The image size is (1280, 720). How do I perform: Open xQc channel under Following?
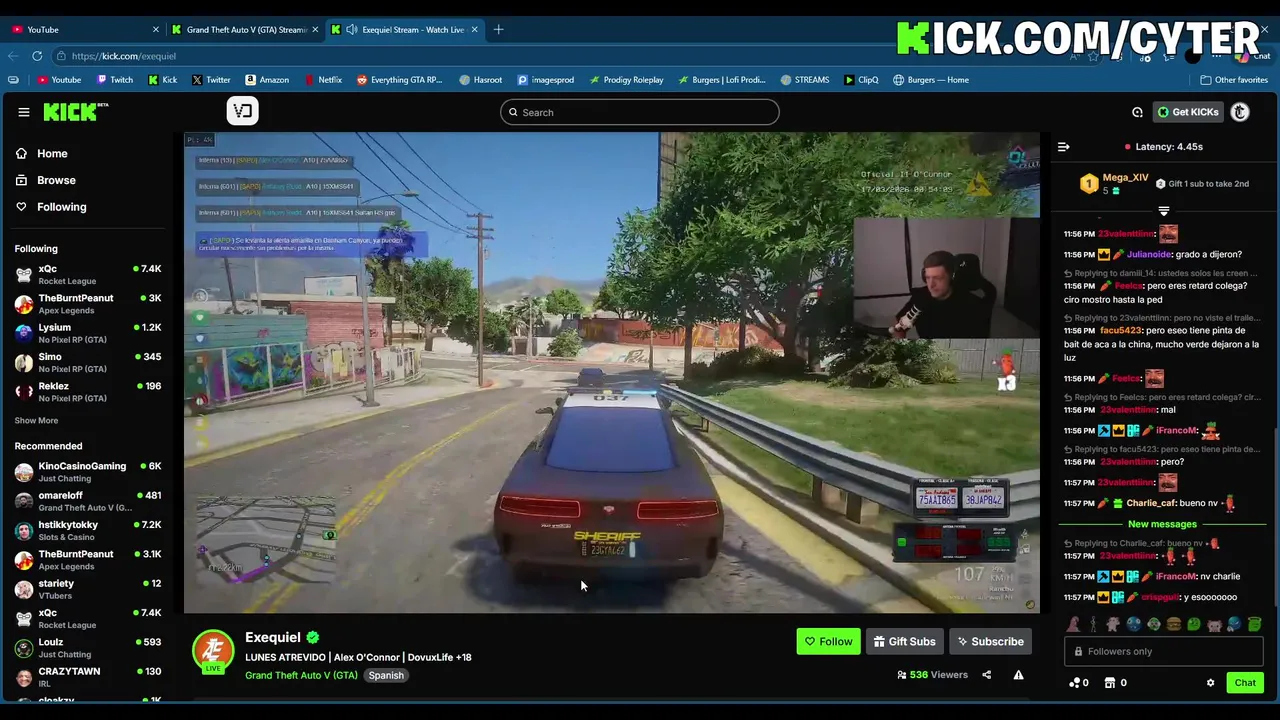88,275
